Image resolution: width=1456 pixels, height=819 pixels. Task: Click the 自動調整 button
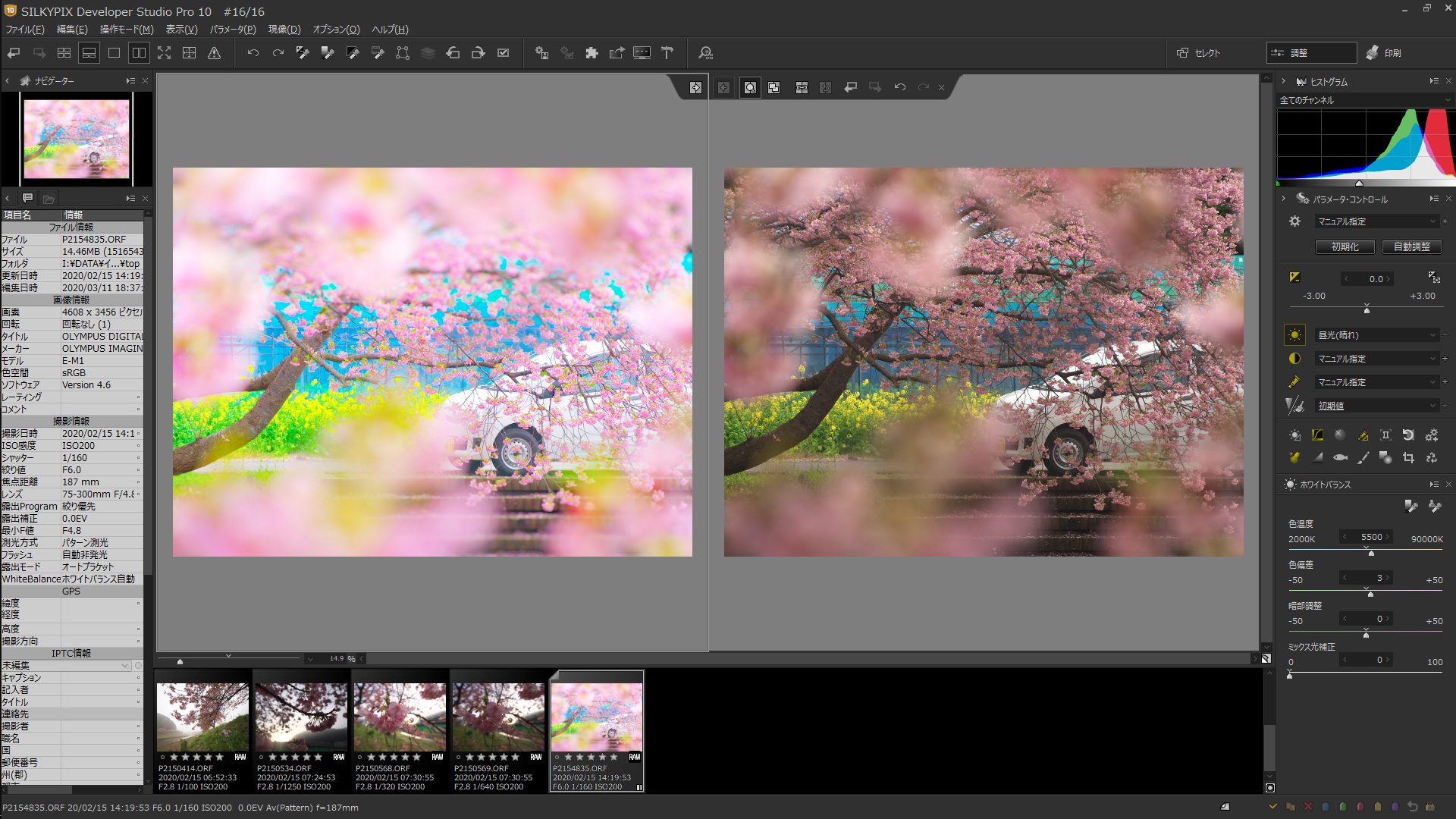point(1411,247)
